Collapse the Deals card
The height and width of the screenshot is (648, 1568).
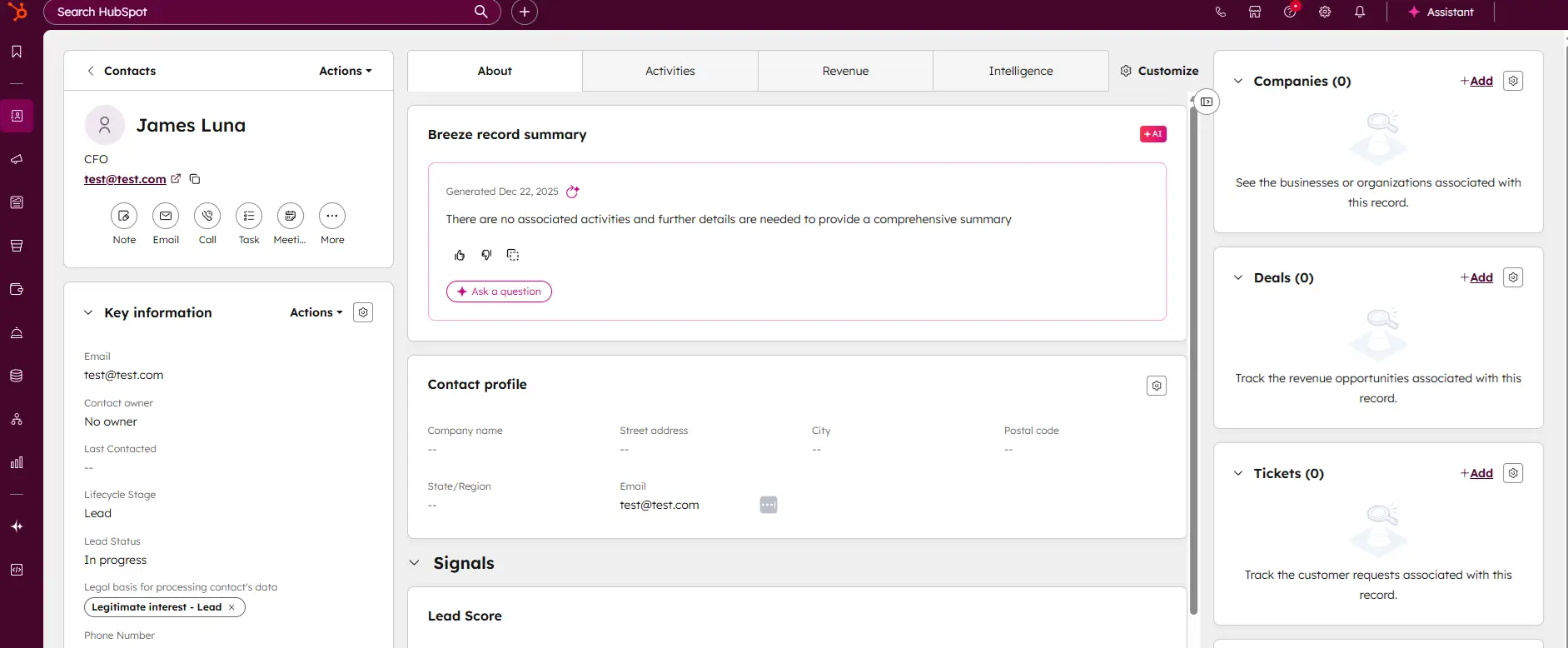(1238, 277)
